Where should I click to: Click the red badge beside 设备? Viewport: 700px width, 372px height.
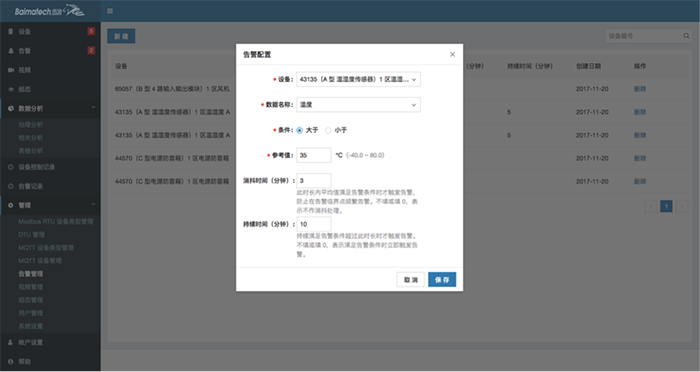pos(91,31)
